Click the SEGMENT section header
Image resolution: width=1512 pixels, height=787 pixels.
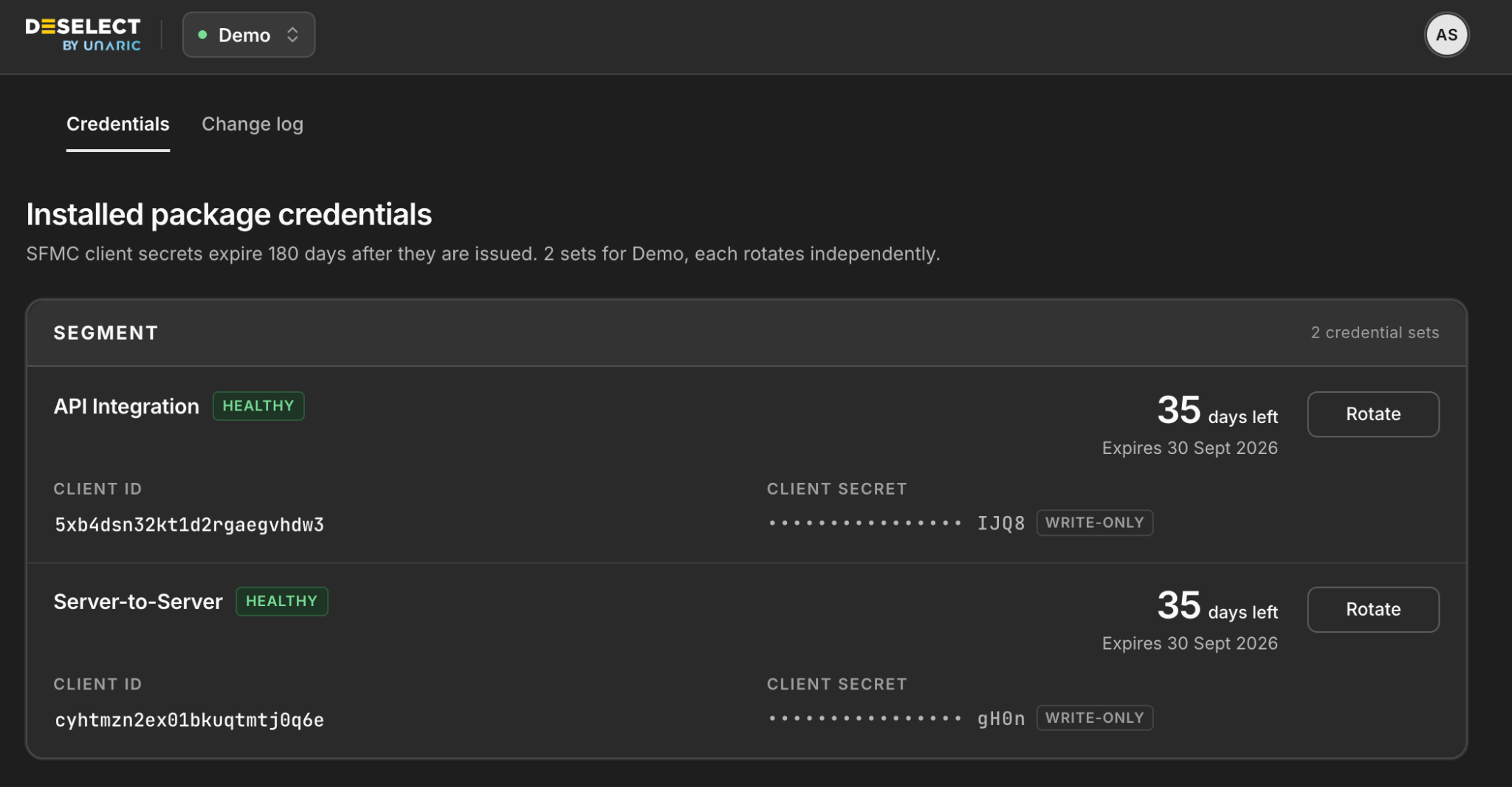[106, 333]
